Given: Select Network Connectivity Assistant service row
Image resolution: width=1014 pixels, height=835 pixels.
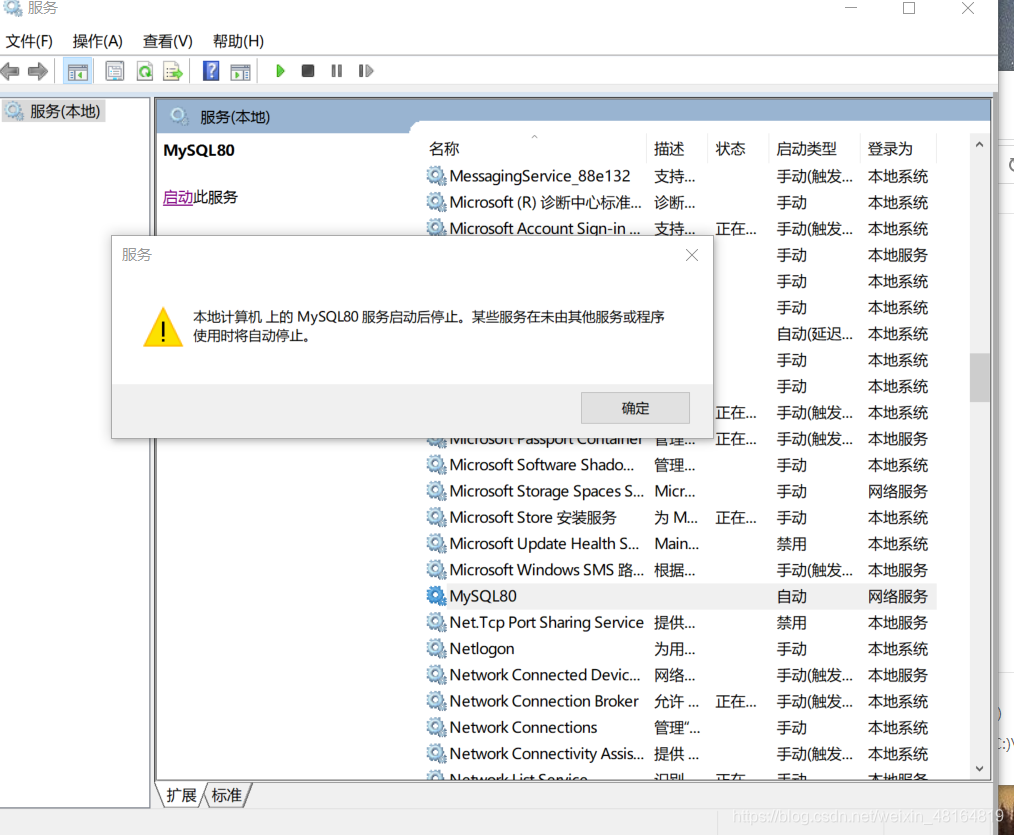Looking at the screenshot, I should 680,754.
